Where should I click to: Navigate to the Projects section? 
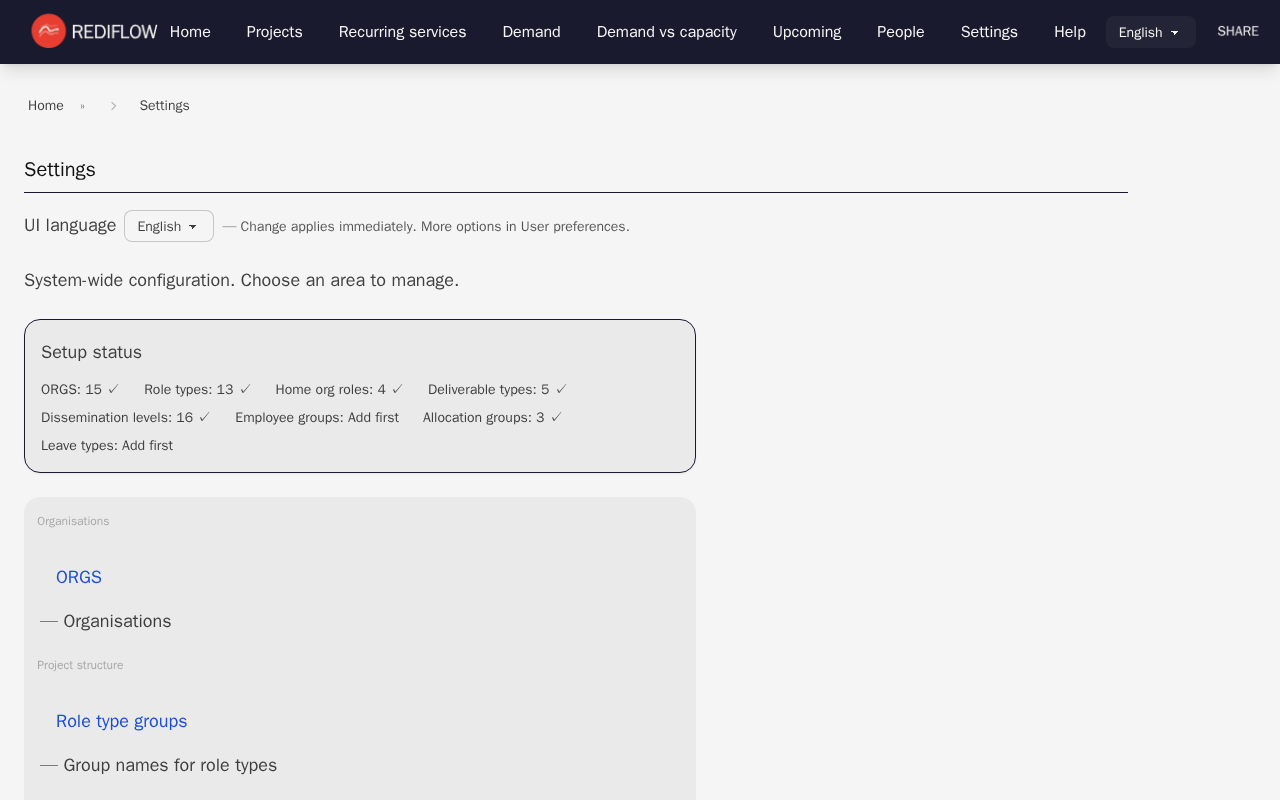click(x=274, y=31)
